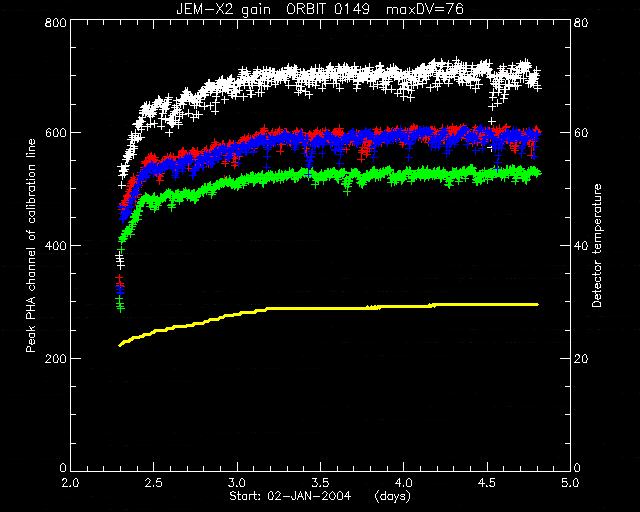Click the 3.5 label on the days axis
The height and width of the screenshot is (512, 640).
(x=320, y=483)
